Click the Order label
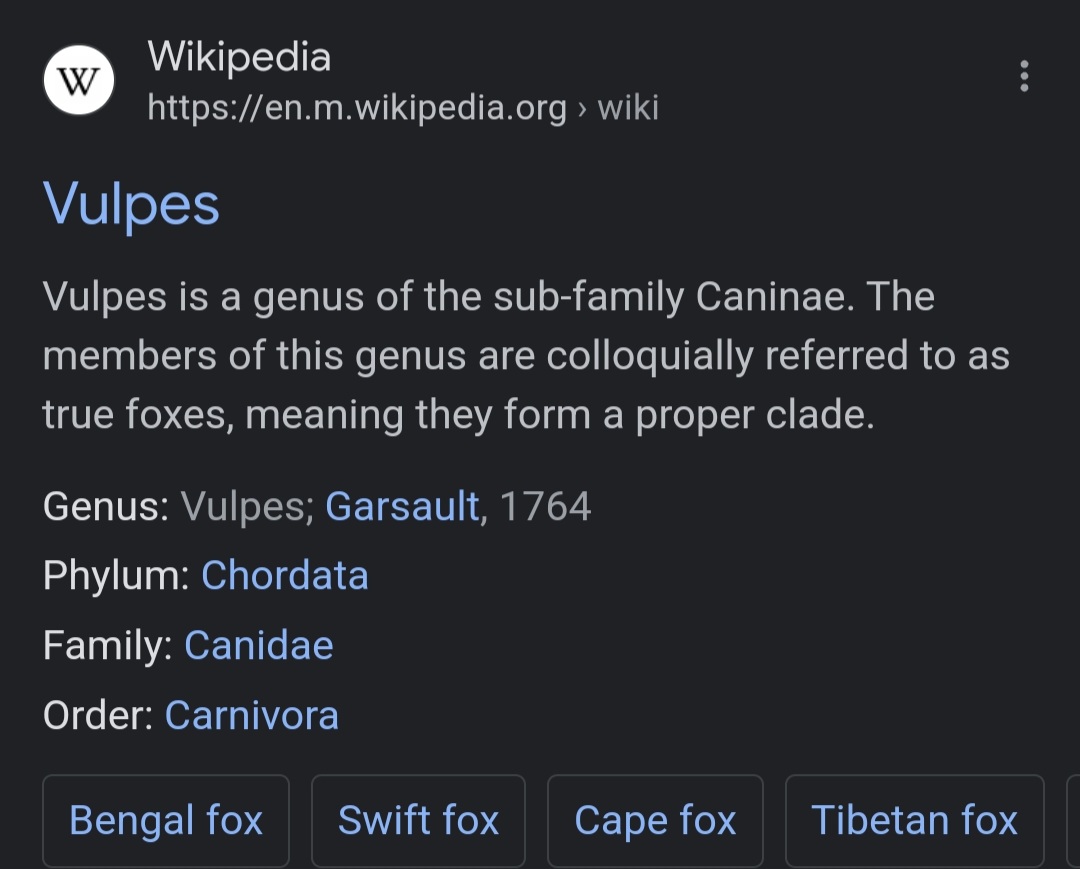The image size is (1080, 869). click(x=98, y=715)
